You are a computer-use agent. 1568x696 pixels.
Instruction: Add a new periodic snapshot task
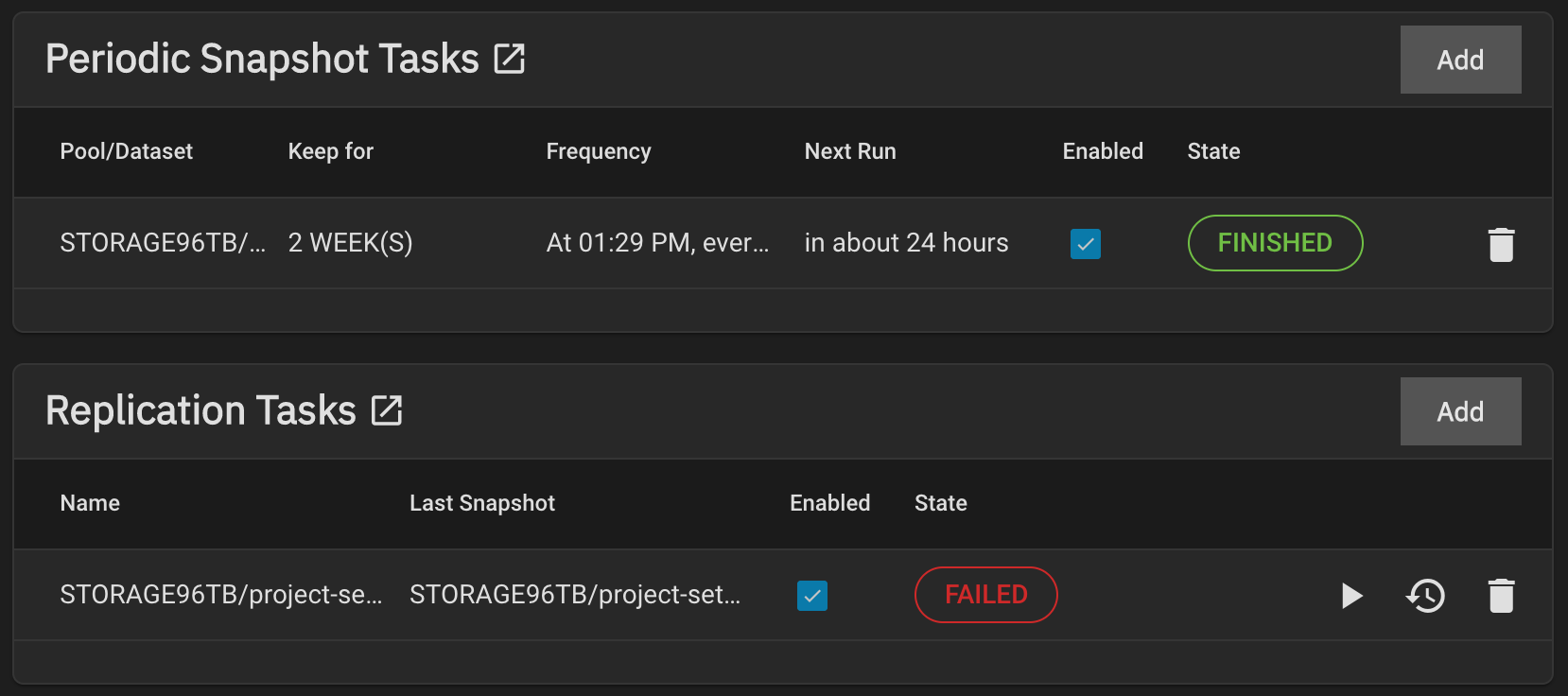[1460, 60]
